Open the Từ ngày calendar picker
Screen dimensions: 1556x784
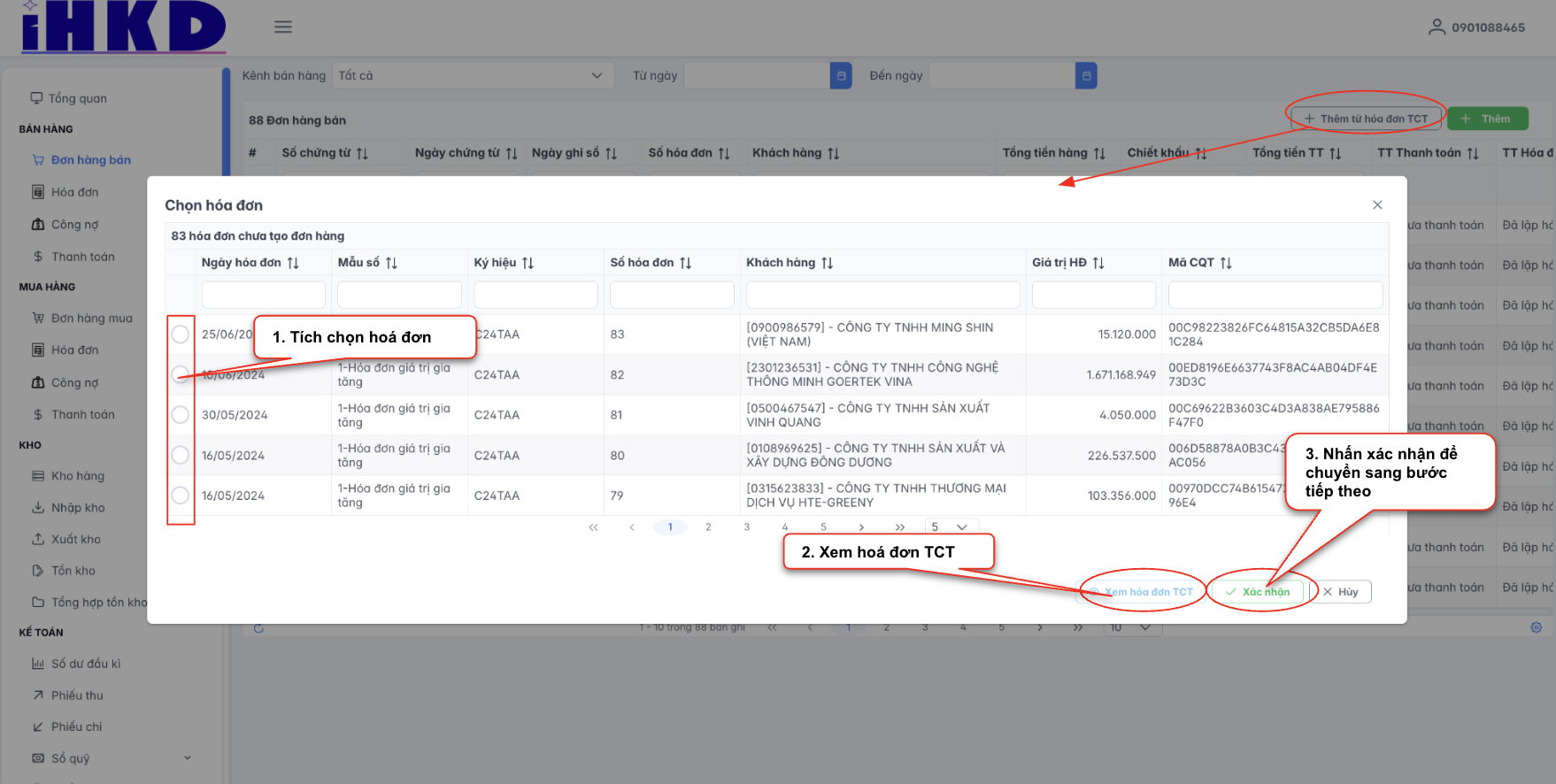click(841, 76)
